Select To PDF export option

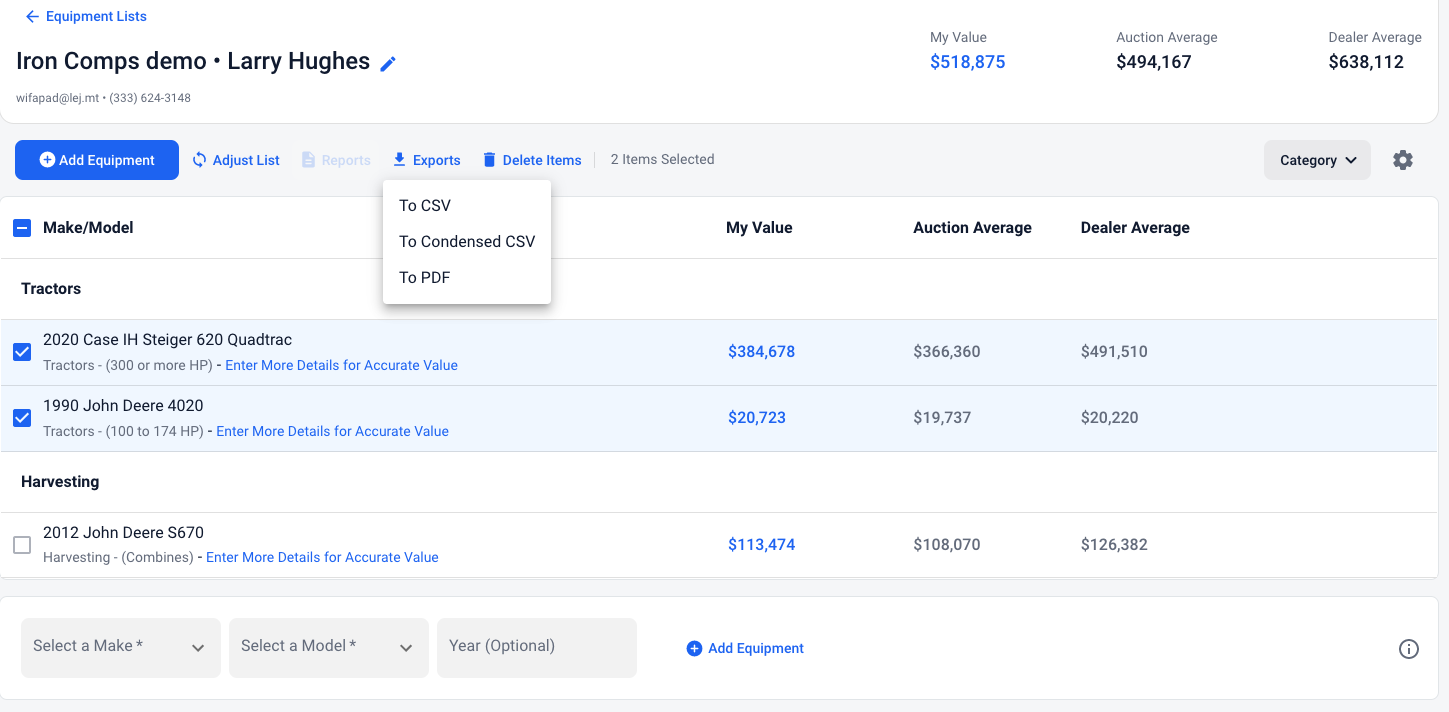pyautogui.click(x=425, y=278)
